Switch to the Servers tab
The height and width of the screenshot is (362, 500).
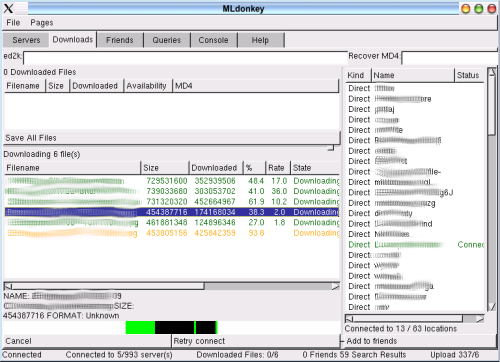pos(26,40)
